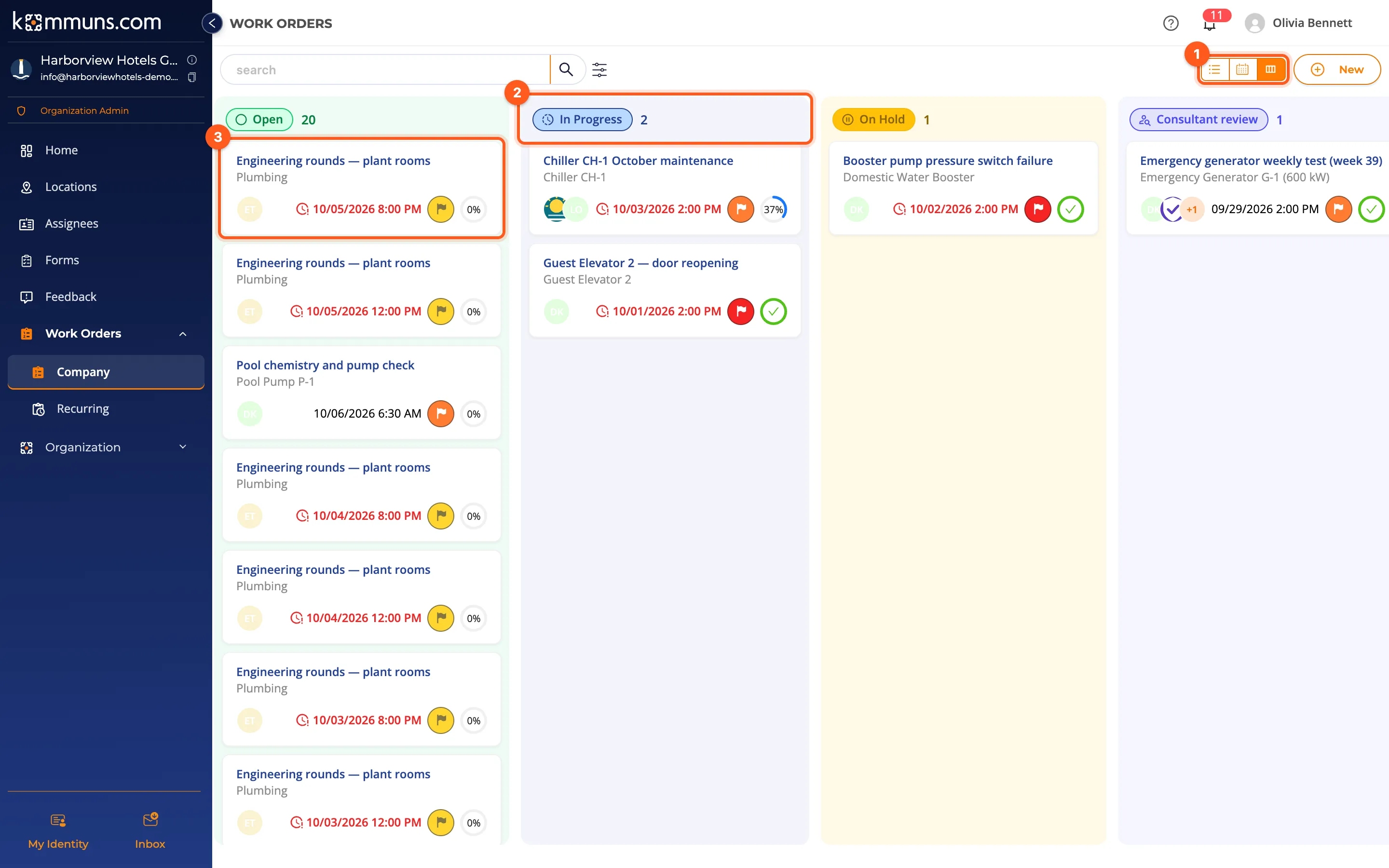
Task: Click orange flag on Pool chemistry card
Action: 441,413
